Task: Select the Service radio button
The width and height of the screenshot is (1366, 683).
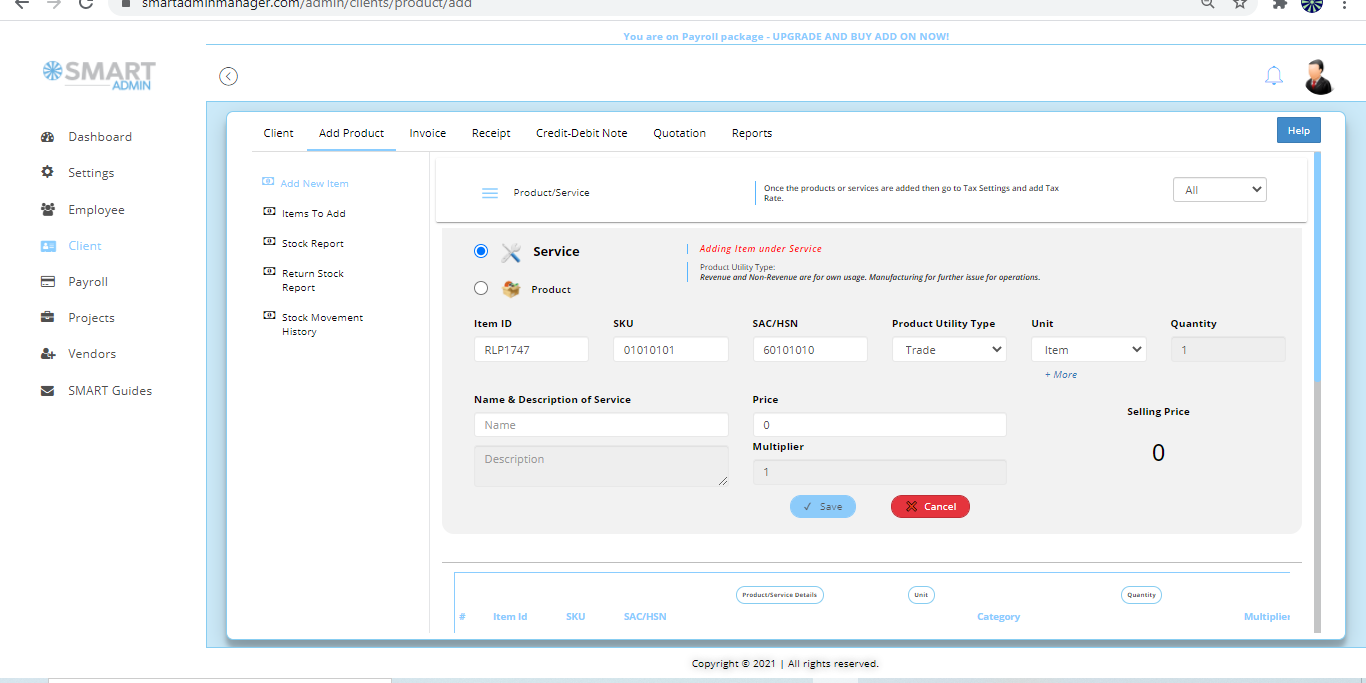Action: point(481,251)
